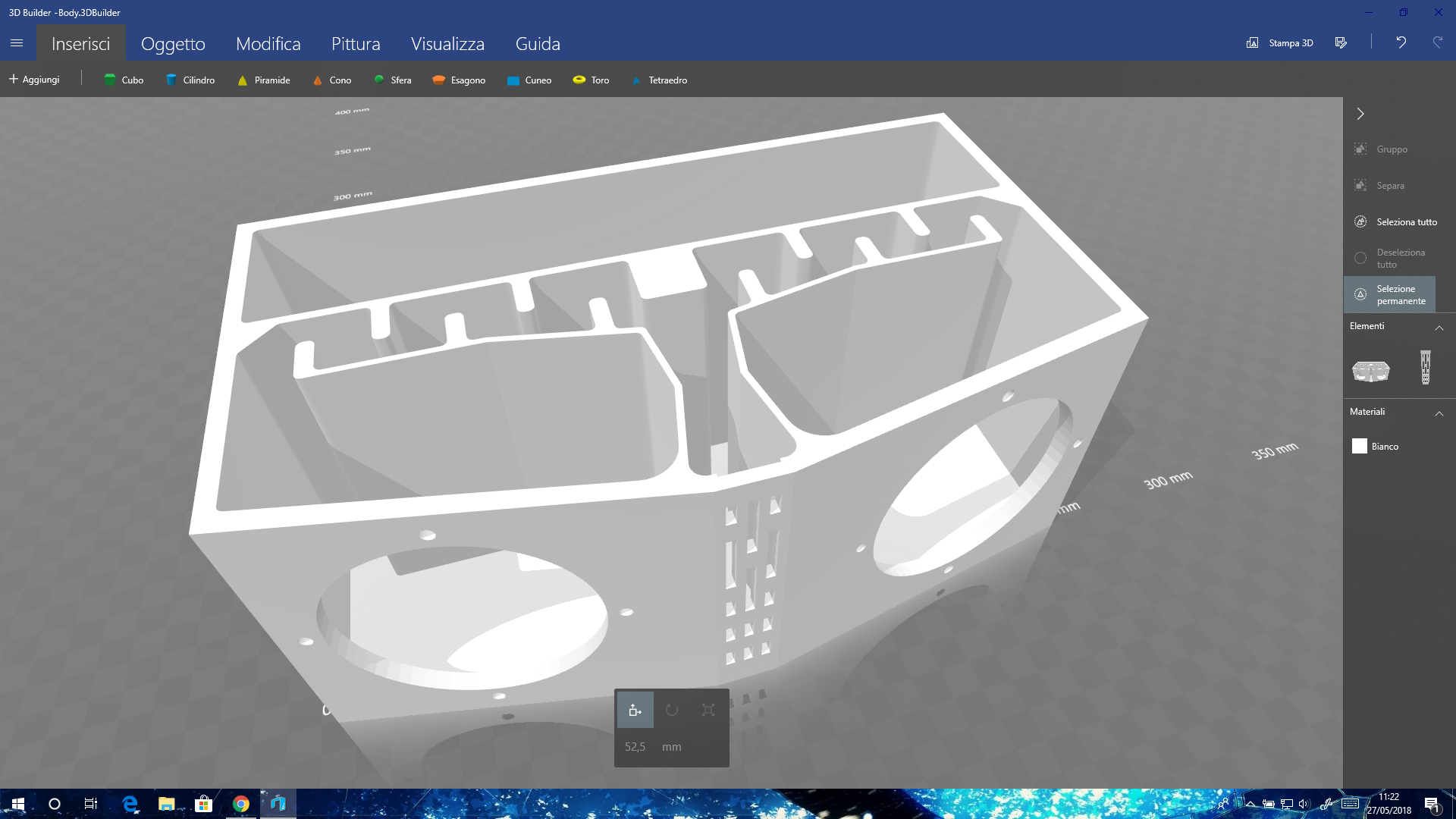Add a Piramide to the scene
Viewport: 1456px width, 819px height.
pos(263,80)
